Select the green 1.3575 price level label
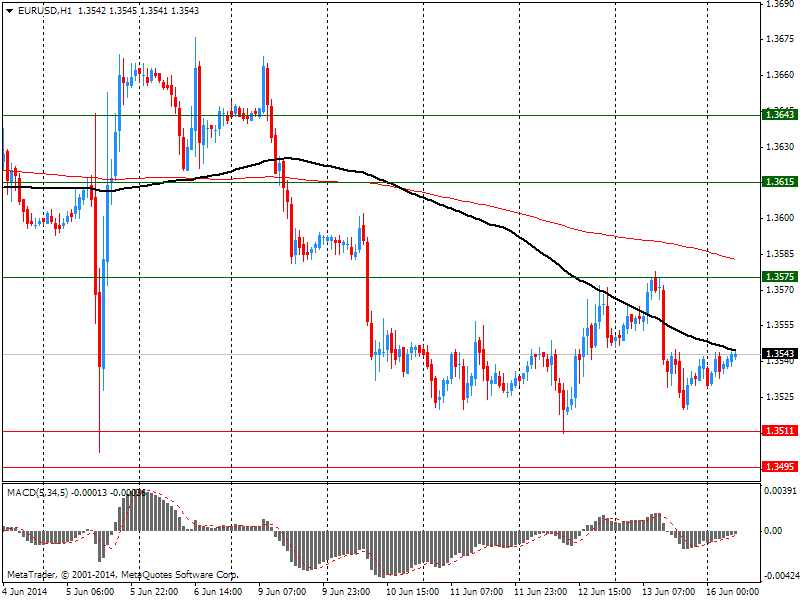The width and height of the screenshot is (800, 600). [780, 277]
